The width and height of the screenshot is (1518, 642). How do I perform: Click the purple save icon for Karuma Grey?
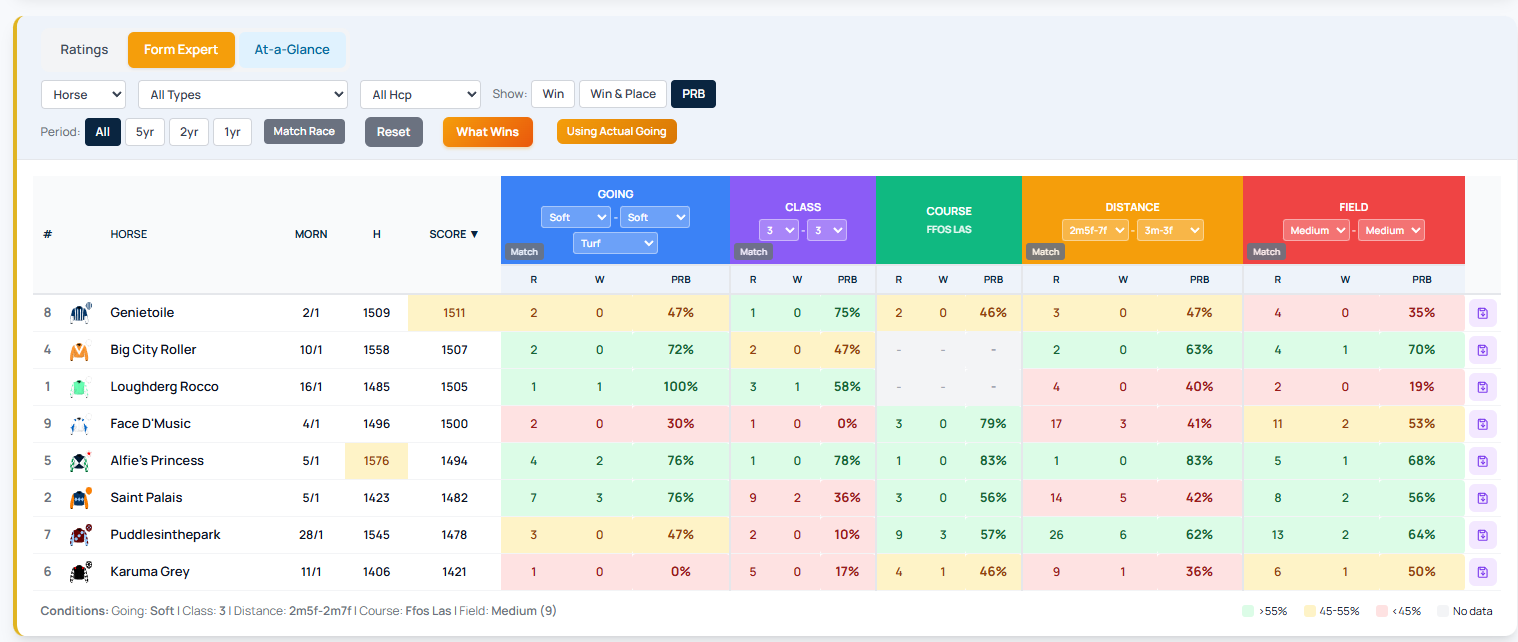1482,572
